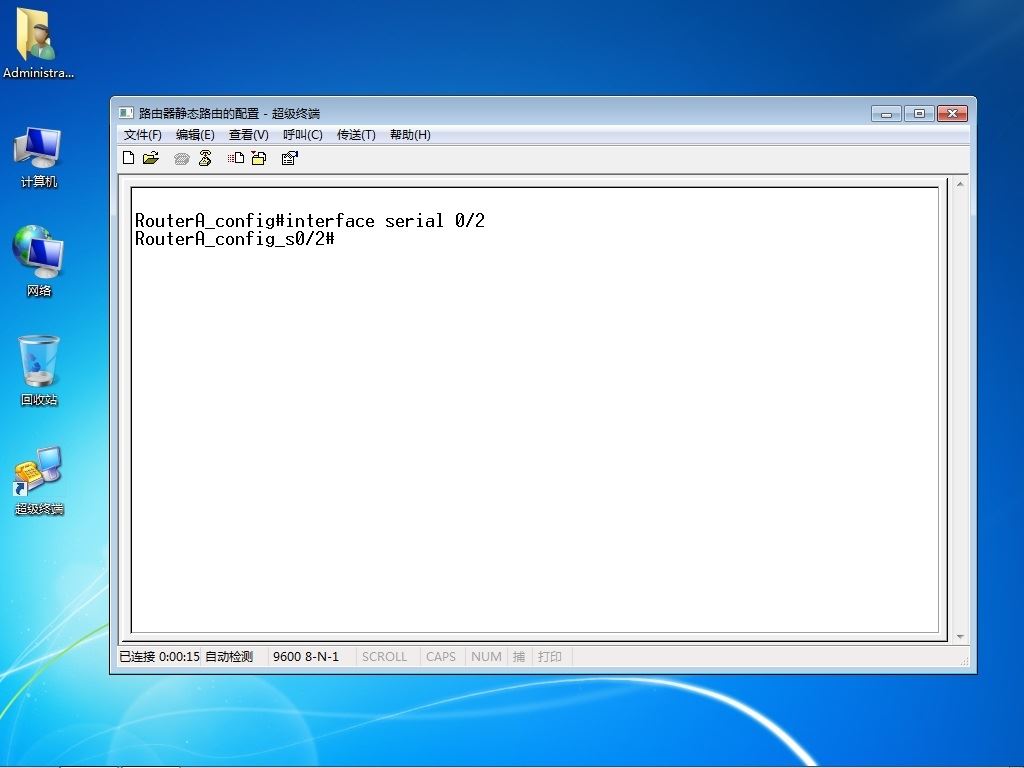Click the NUM status bar indicator
This screenshot has height=768, width=1024.
(x=486, y=656)
